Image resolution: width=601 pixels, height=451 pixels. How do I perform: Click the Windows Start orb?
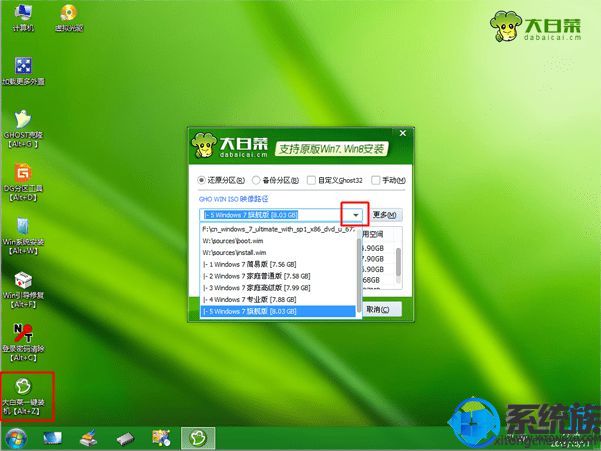click(16, 439)
